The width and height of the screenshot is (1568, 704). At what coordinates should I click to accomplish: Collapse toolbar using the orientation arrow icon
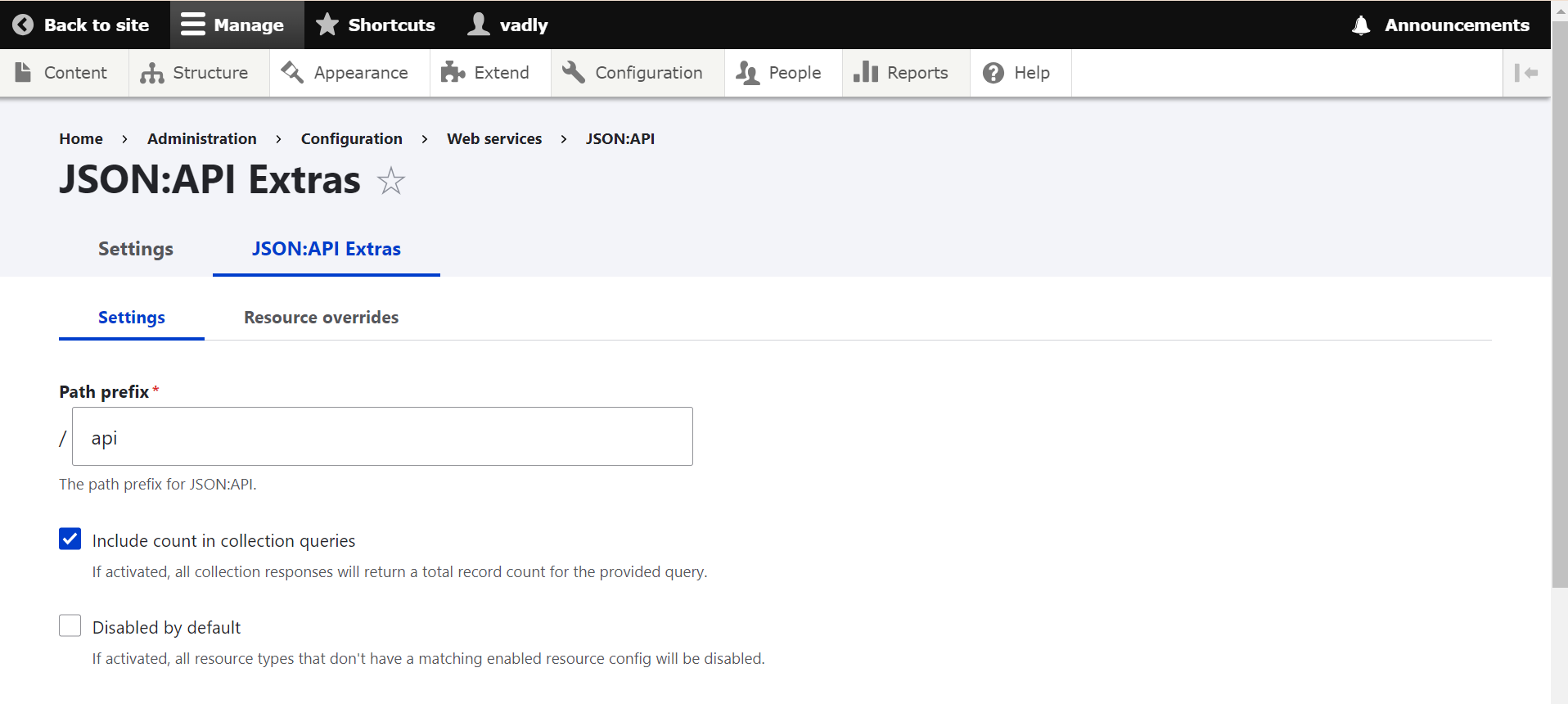tap(1525, 73)
